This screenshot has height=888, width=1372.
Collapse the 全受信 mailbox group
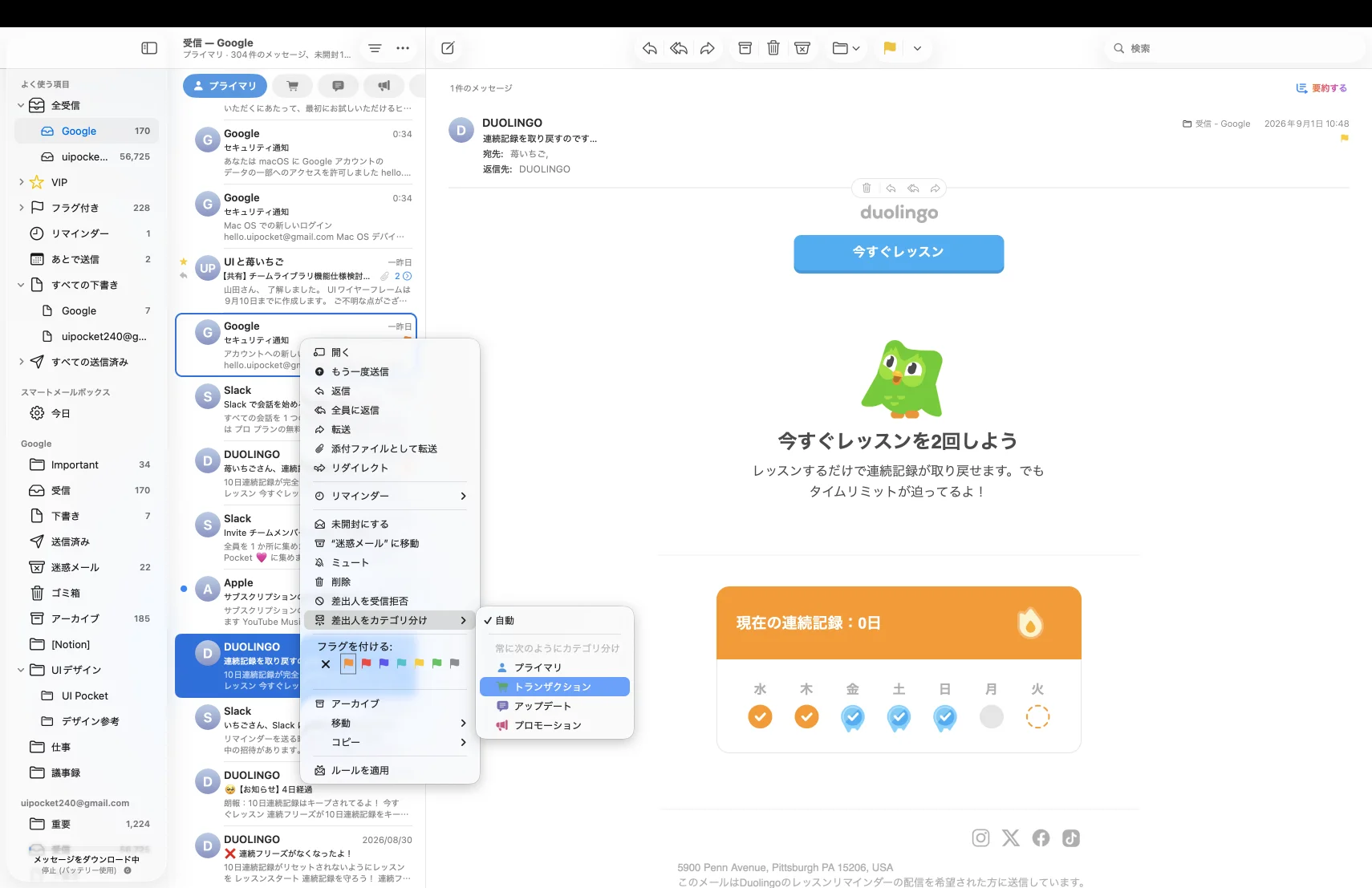pyautogui.click(x=21, y=105)
